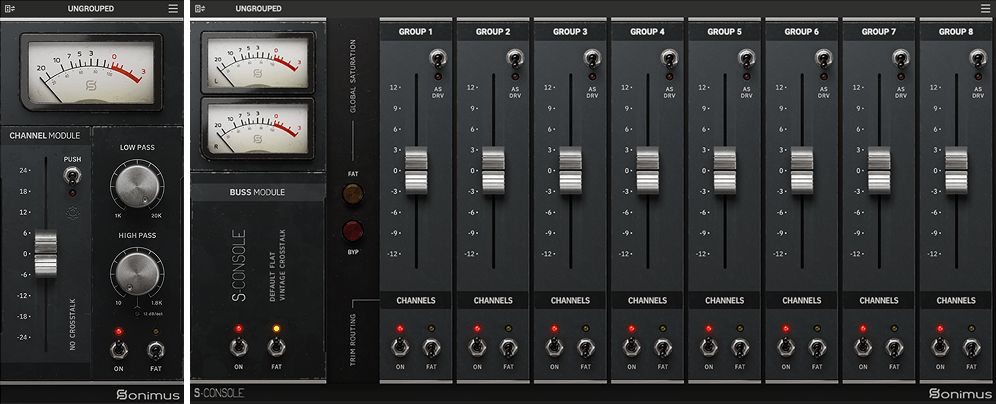Click the settings gear below PUSH switch
The width and height of the screenshot is (996, 404).
point(73,213)
